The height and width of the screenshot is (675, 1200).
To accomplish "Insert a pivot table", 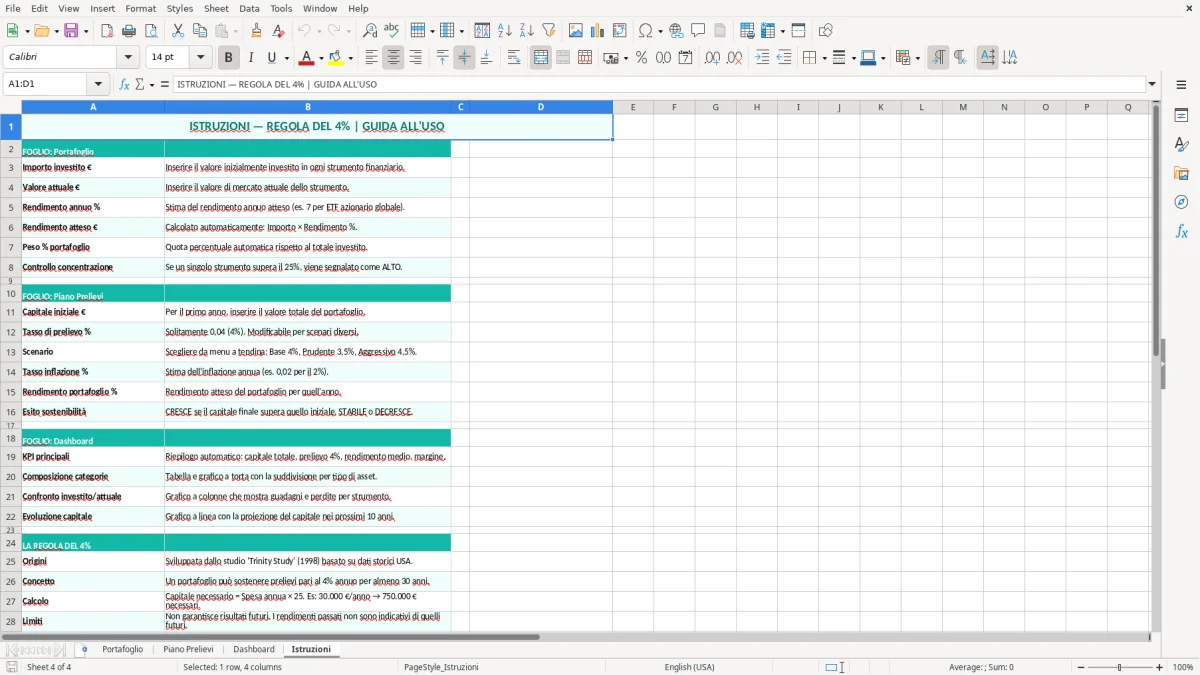I will coord(620,31).
